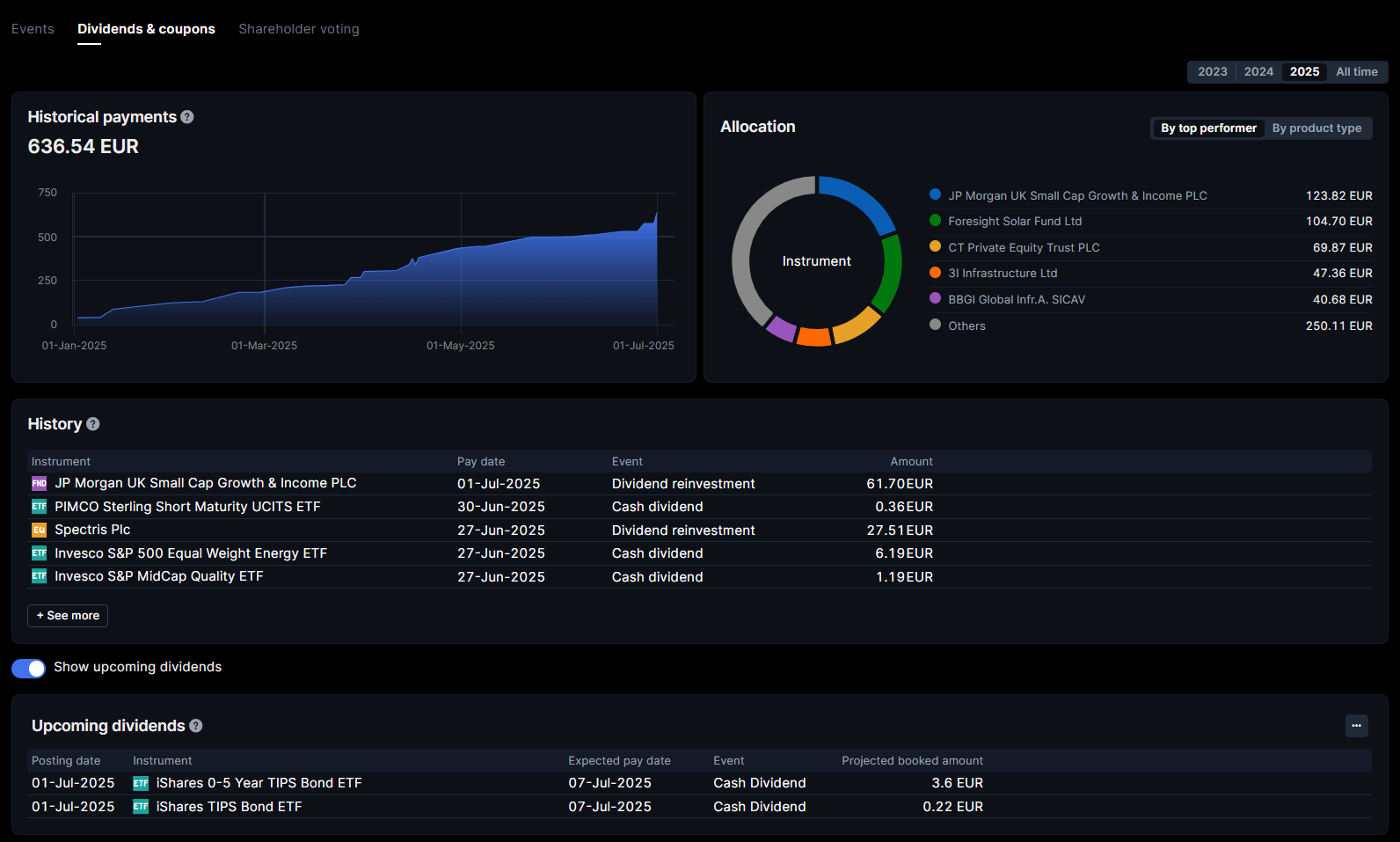Click FND icon for JP Morgan row
1400x842 pixels.
[x=40, y=483]
